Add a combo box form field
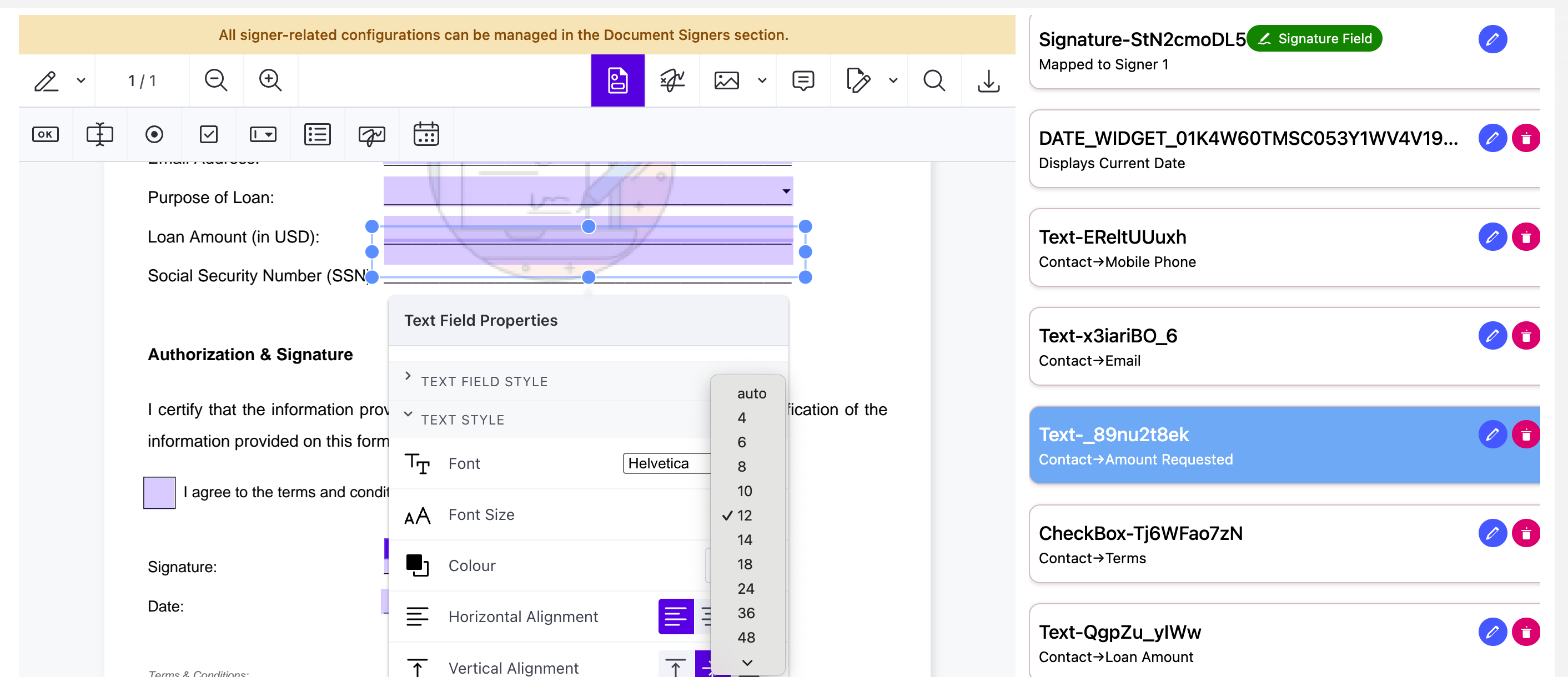Screen dimensions: 1568x677 263,134
